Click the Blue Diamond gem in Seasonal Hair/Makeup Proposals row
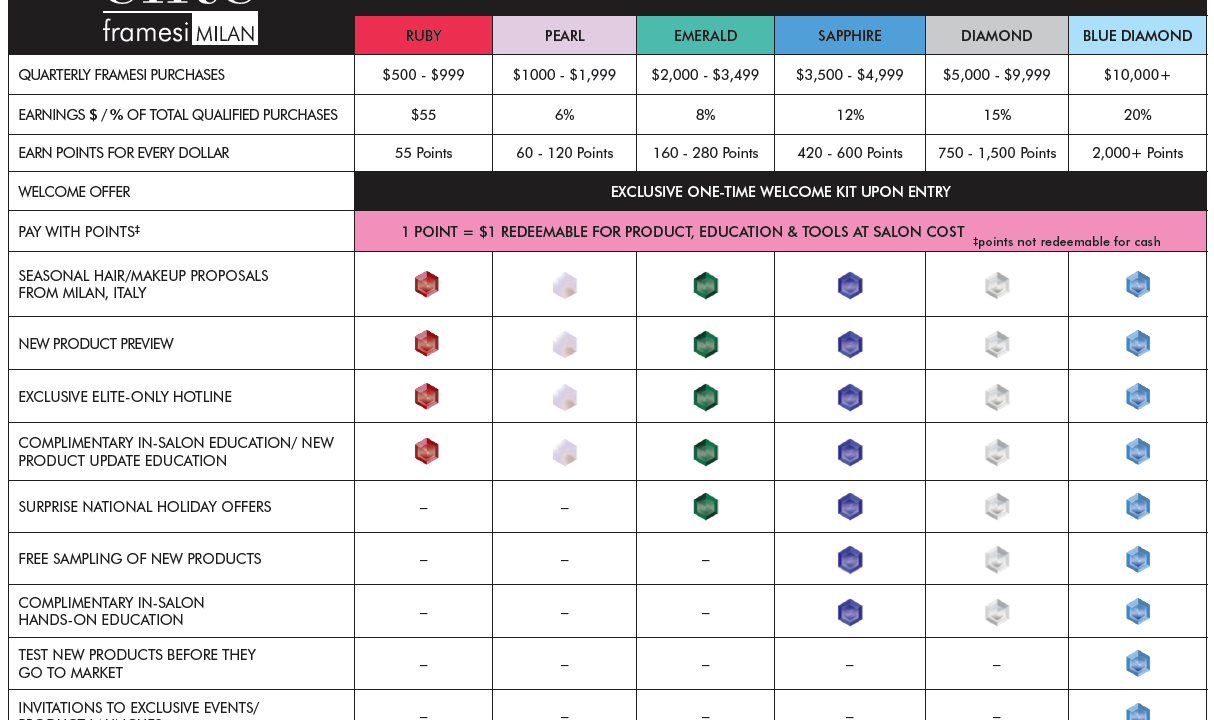 pos(1138,285)
